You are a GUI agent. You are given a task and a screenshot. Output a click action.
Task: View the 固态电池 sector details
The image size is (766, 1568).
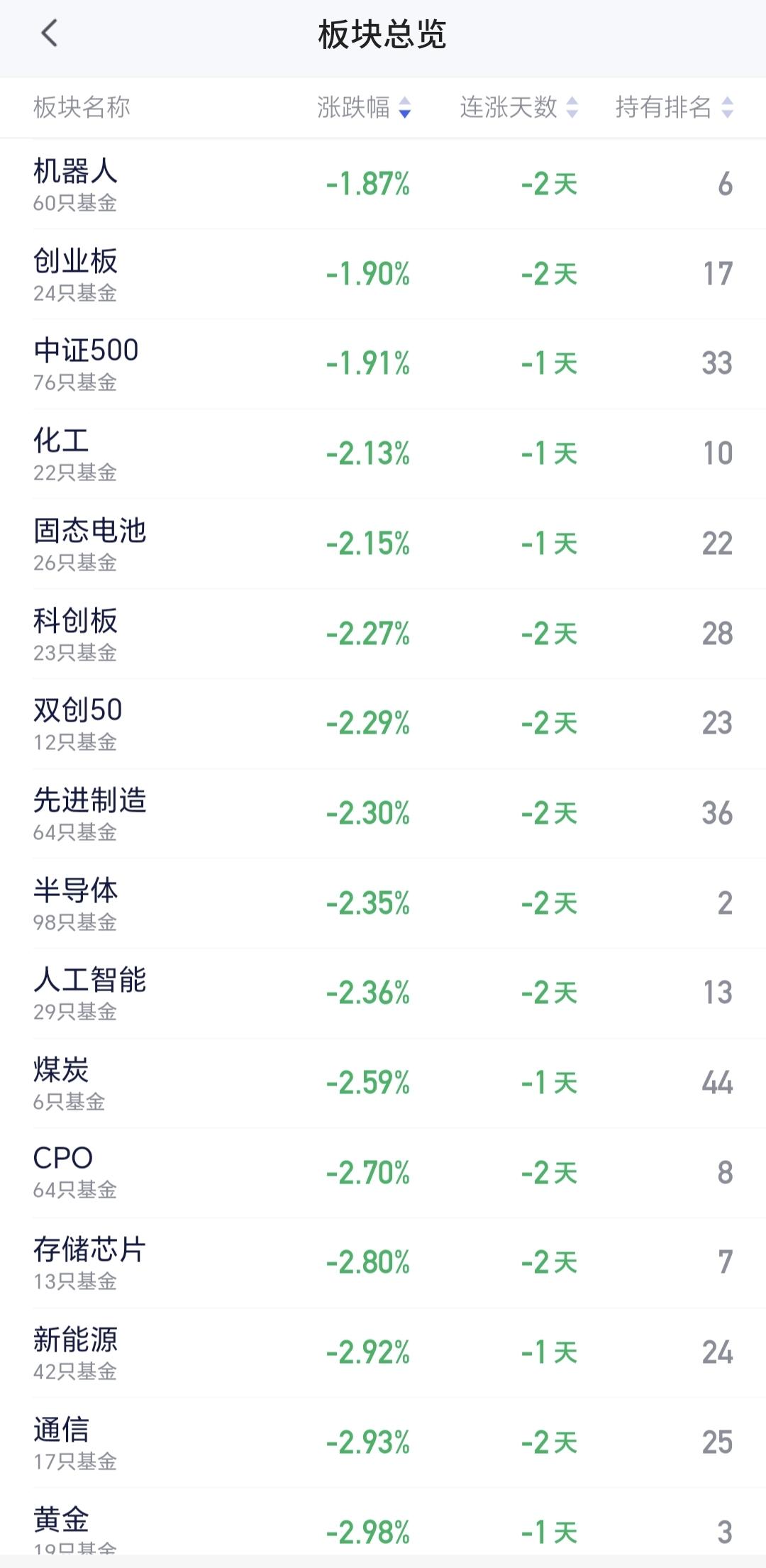(x=383, y=543)
